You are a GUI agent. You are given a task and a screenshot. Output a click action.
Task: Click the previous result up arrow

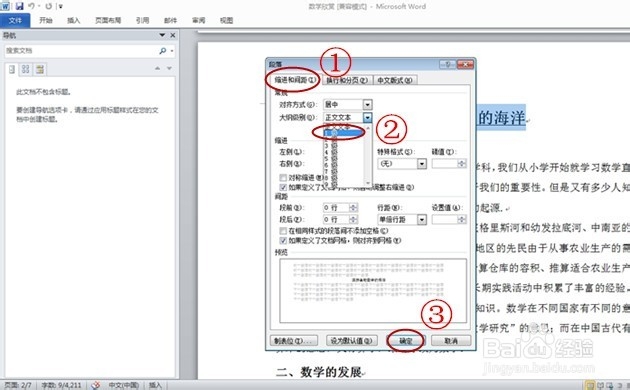(158, 69)
